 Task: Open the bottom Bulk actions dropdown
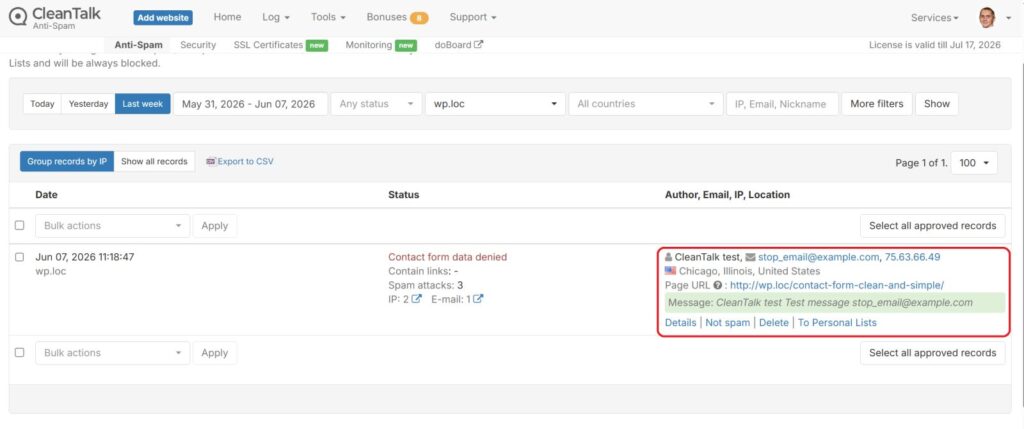coord(112,353)
